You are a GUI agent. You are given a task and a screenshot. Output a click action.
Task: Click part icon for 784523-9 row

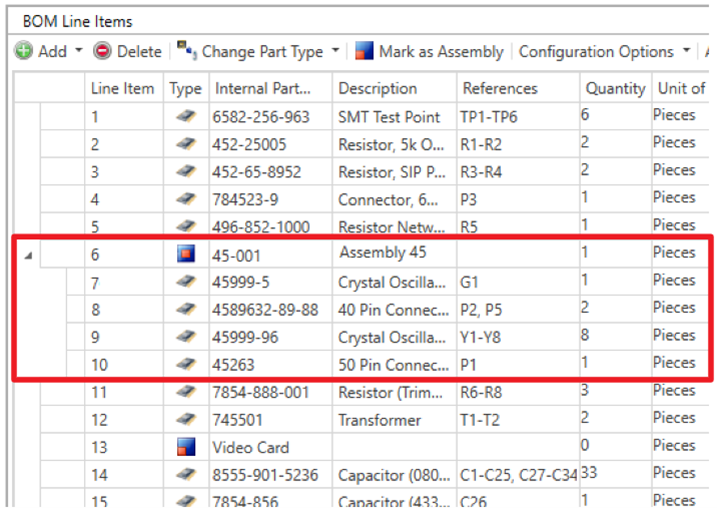point(186,199)
